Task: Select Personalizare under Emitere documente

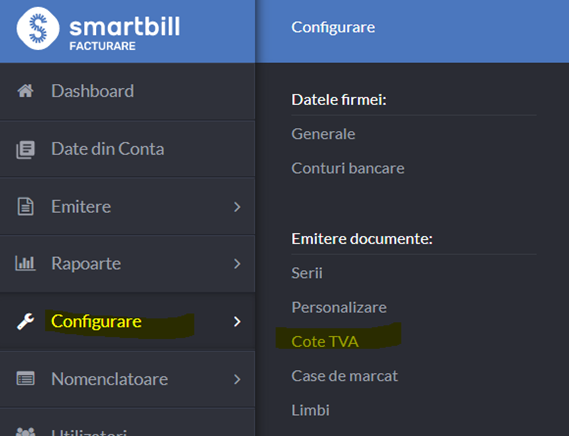Action: tap(339, 307)
